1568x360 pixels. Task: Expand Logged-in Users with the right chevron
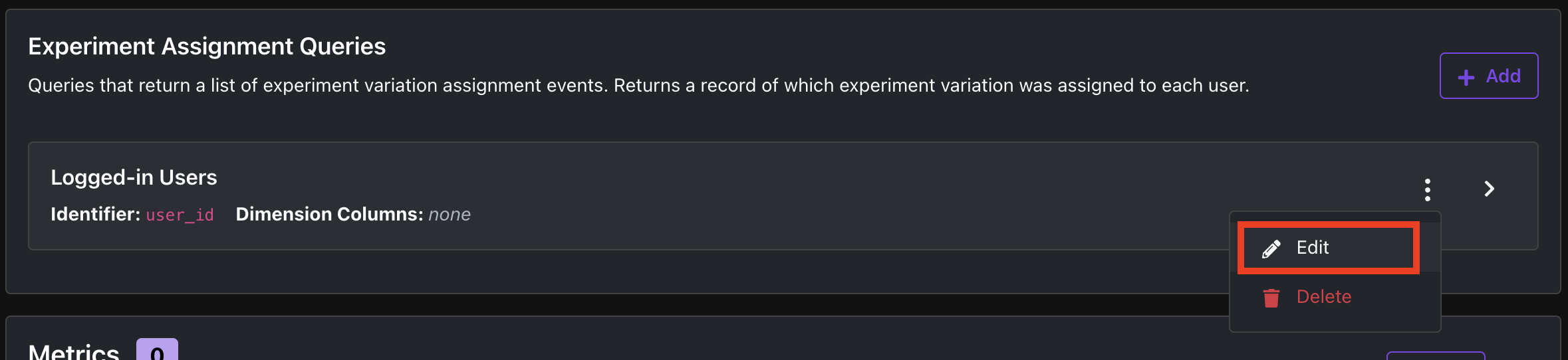(1490, 189)
